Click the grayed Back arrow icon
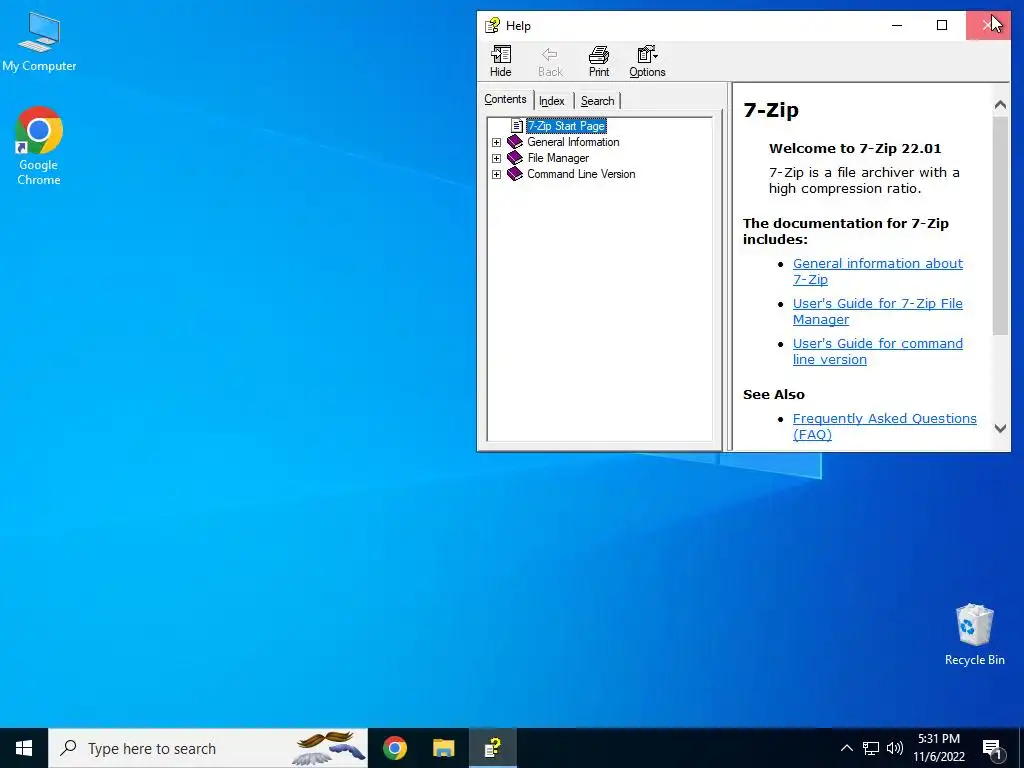1024x768 pixels. [550, 55]
